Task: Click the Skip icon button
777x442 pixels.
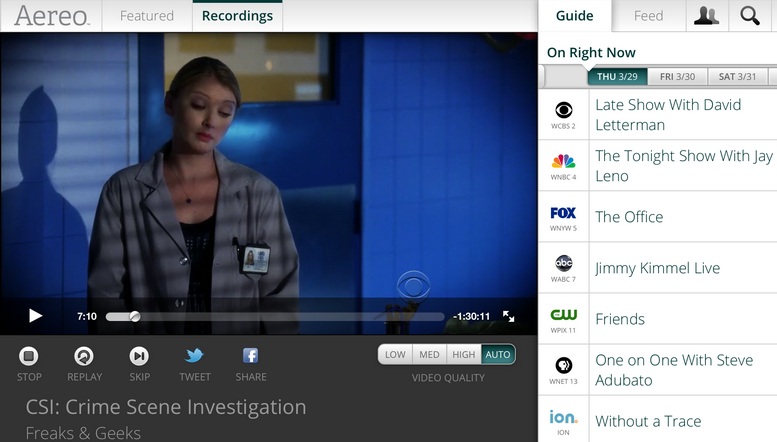Action: pyautogui.click(x=139, y=356)
